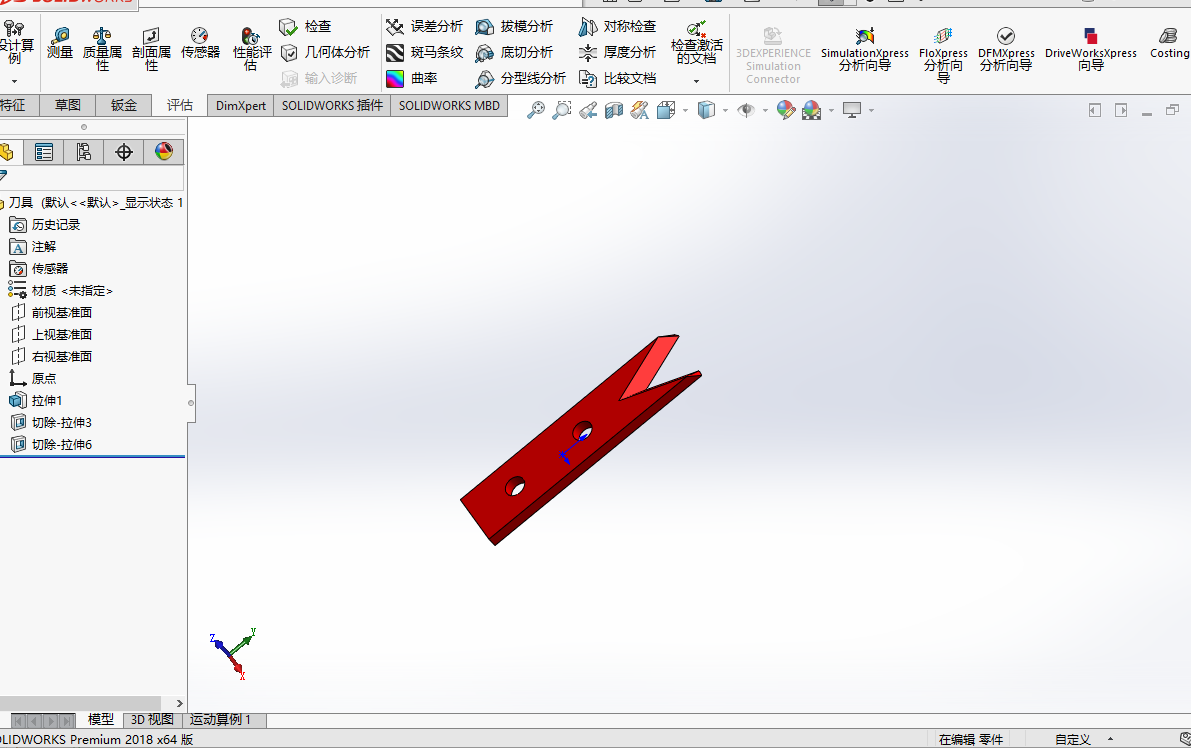Image resolution: width=1191 pixels, height=748 pixels.
Task: Select 前视基准面 plane
Action: pyautogui.click(x=51, y=313)
